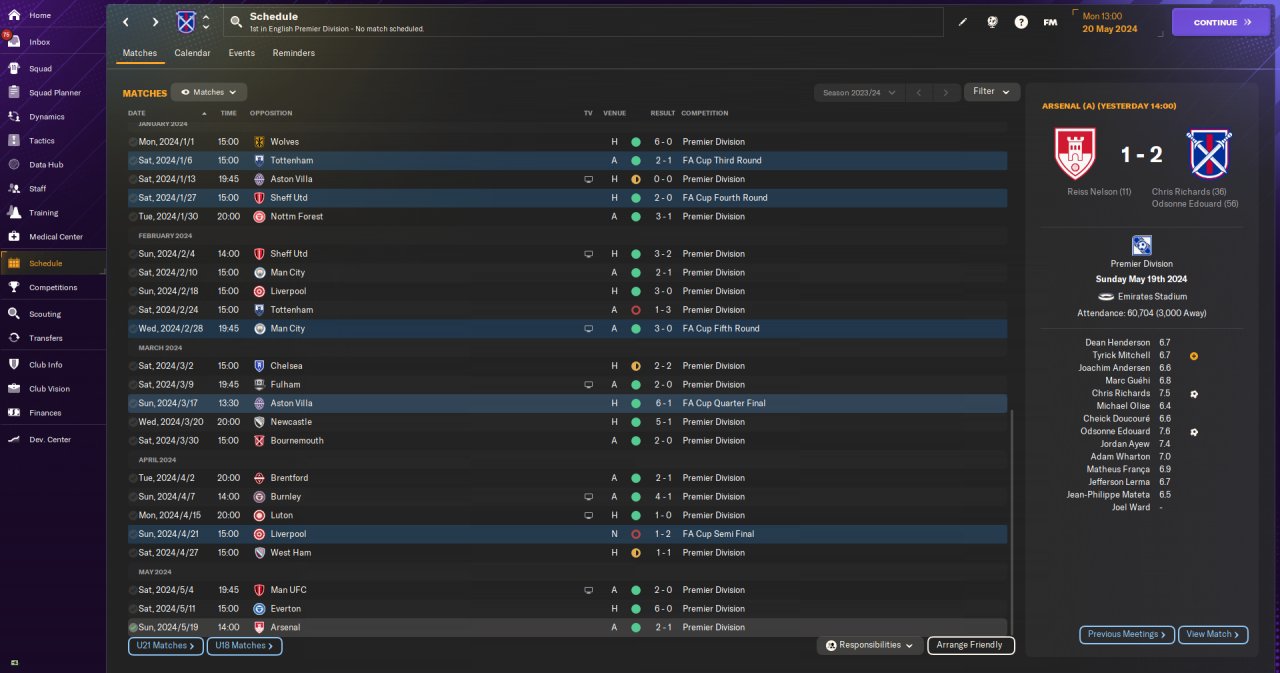Click the Continue button
The image size is (1280, 673).
[x=1221, y=22]
